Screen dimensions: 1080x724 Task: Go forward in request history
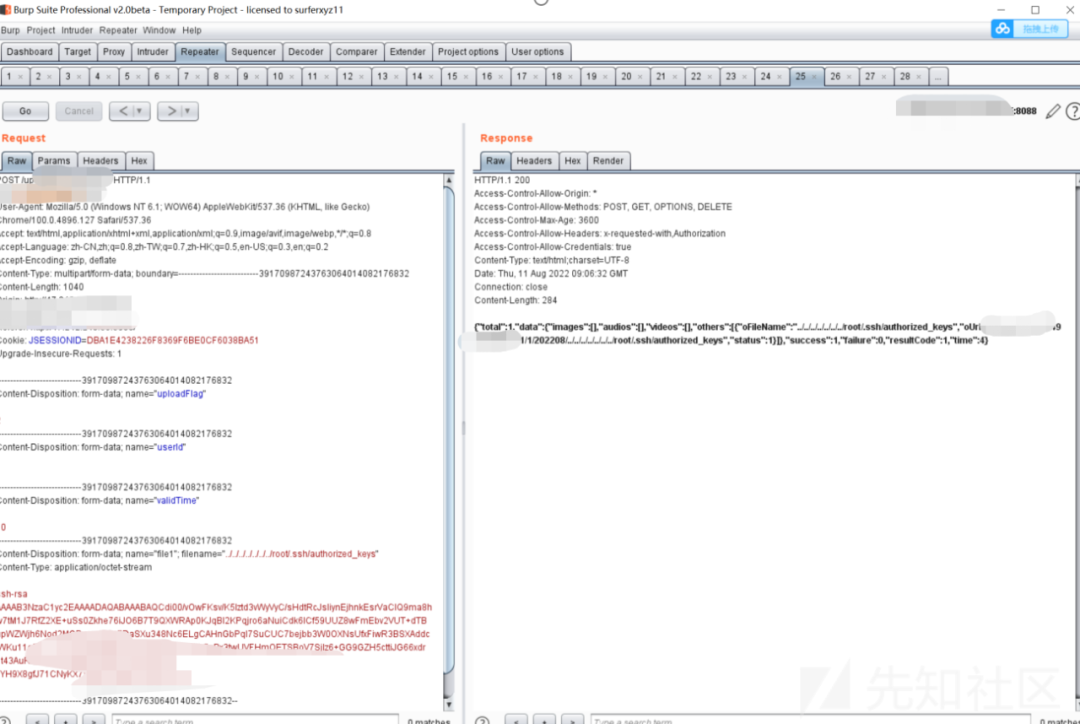click(171, 111)
